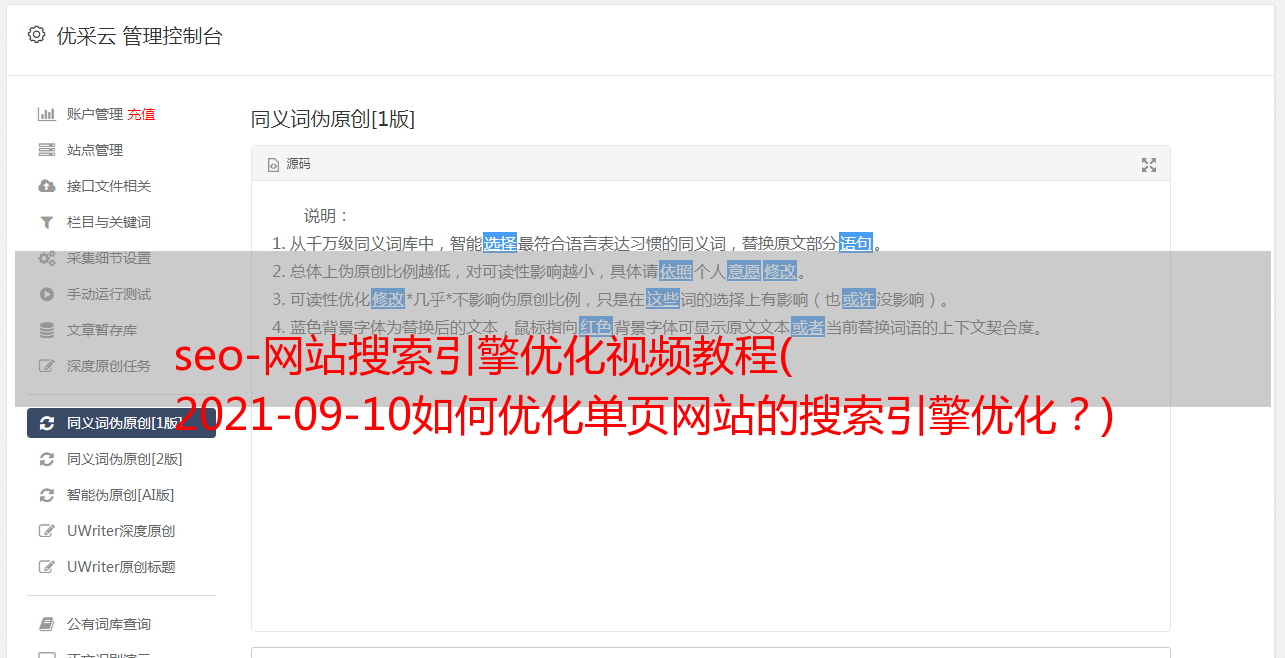Click the gear icon beside 优采云 管理控制台
1285x658 pixels.
point(37,35)
